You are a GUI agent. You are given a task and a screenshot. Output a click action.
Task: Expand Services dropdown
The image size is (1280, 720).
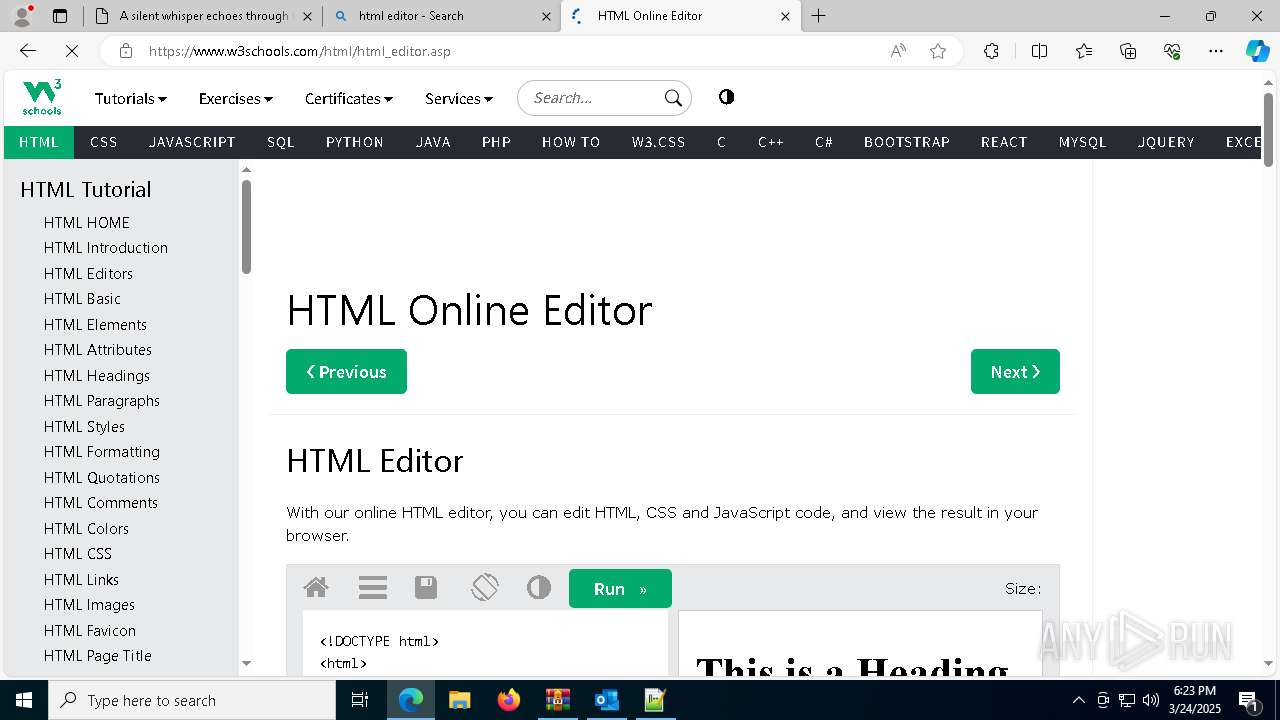[458, 98]
